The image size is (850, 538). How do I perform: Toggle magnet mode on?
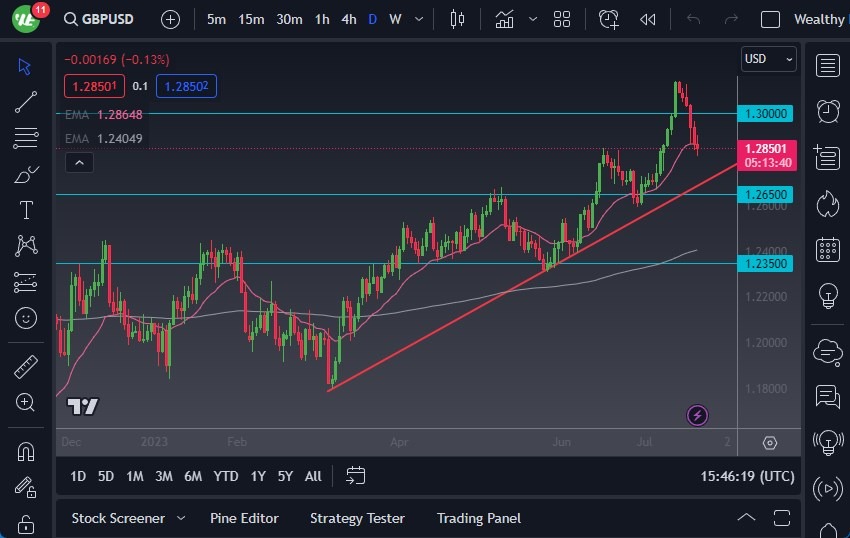tap(26, 451)
